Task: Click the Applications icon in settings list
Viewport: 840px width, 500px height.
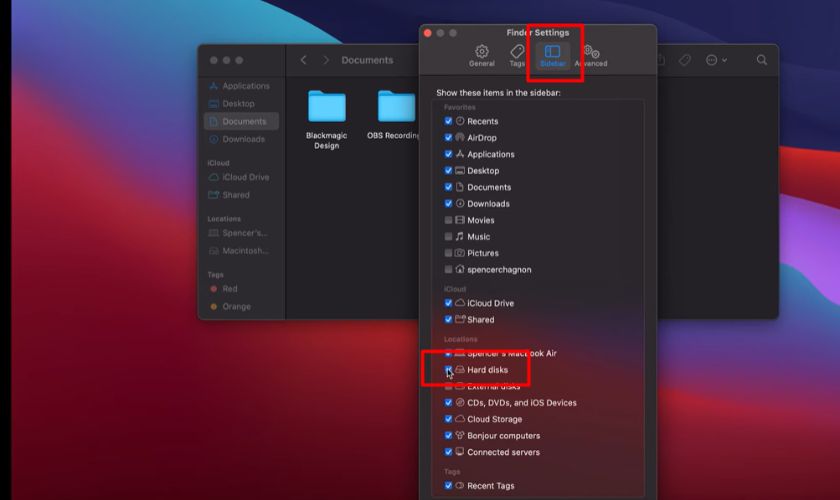Action: tap(460, 154)
